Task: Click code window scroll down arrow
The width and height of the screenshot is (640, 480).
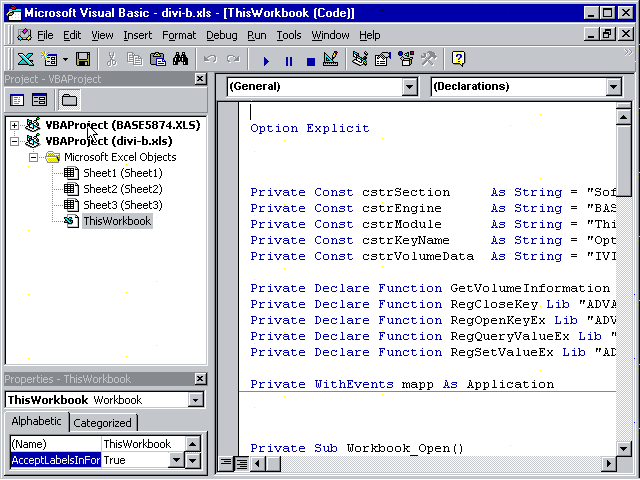Action: pos(623,449)
